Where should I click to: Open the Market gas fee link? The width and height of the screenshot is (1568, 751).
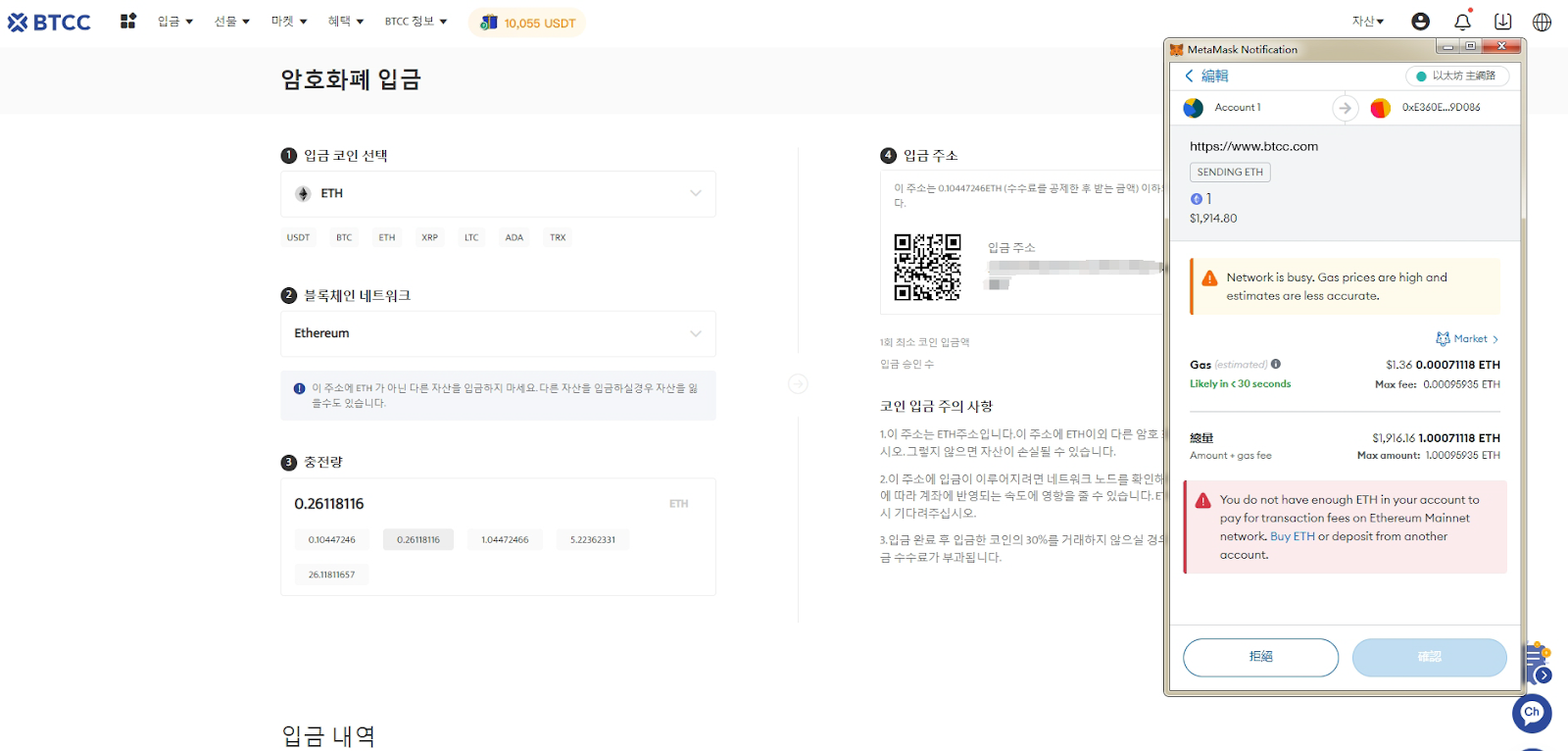tap(1467, 339)
